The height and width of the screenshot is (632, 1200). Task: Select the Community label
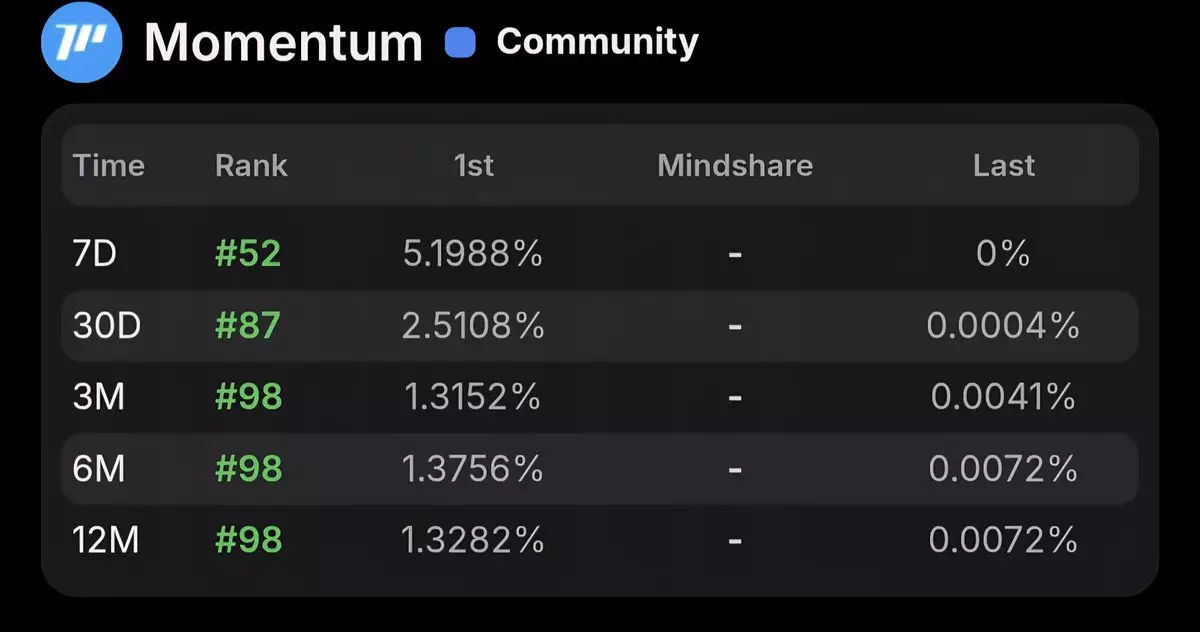597,42
